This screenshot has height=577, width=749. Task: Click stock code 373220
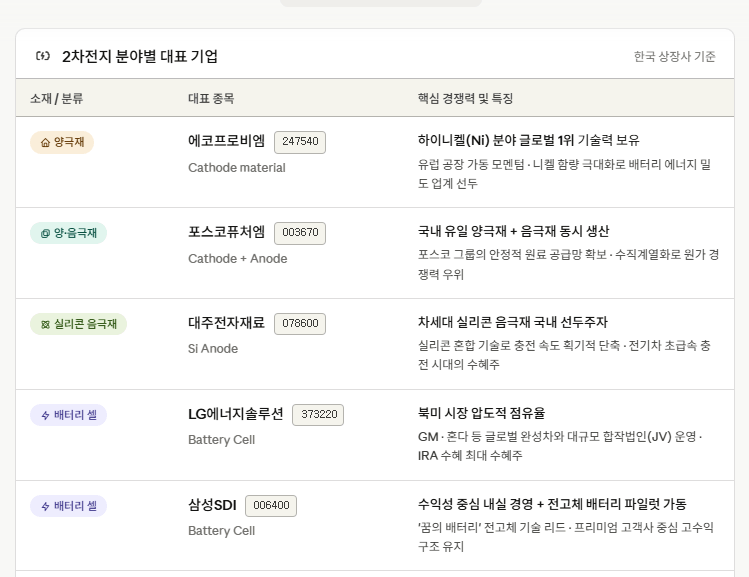tap(318, 415)
